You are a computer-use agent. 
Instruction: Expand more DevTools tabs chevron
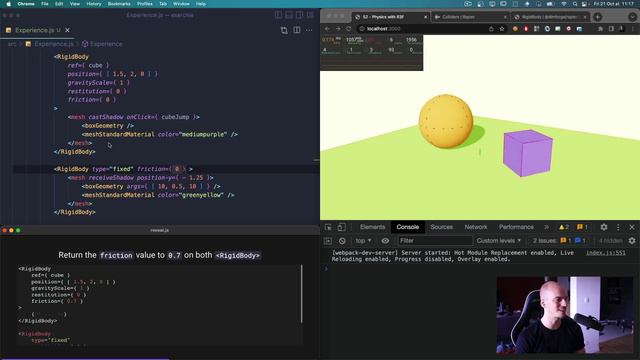tap(546, 227)
